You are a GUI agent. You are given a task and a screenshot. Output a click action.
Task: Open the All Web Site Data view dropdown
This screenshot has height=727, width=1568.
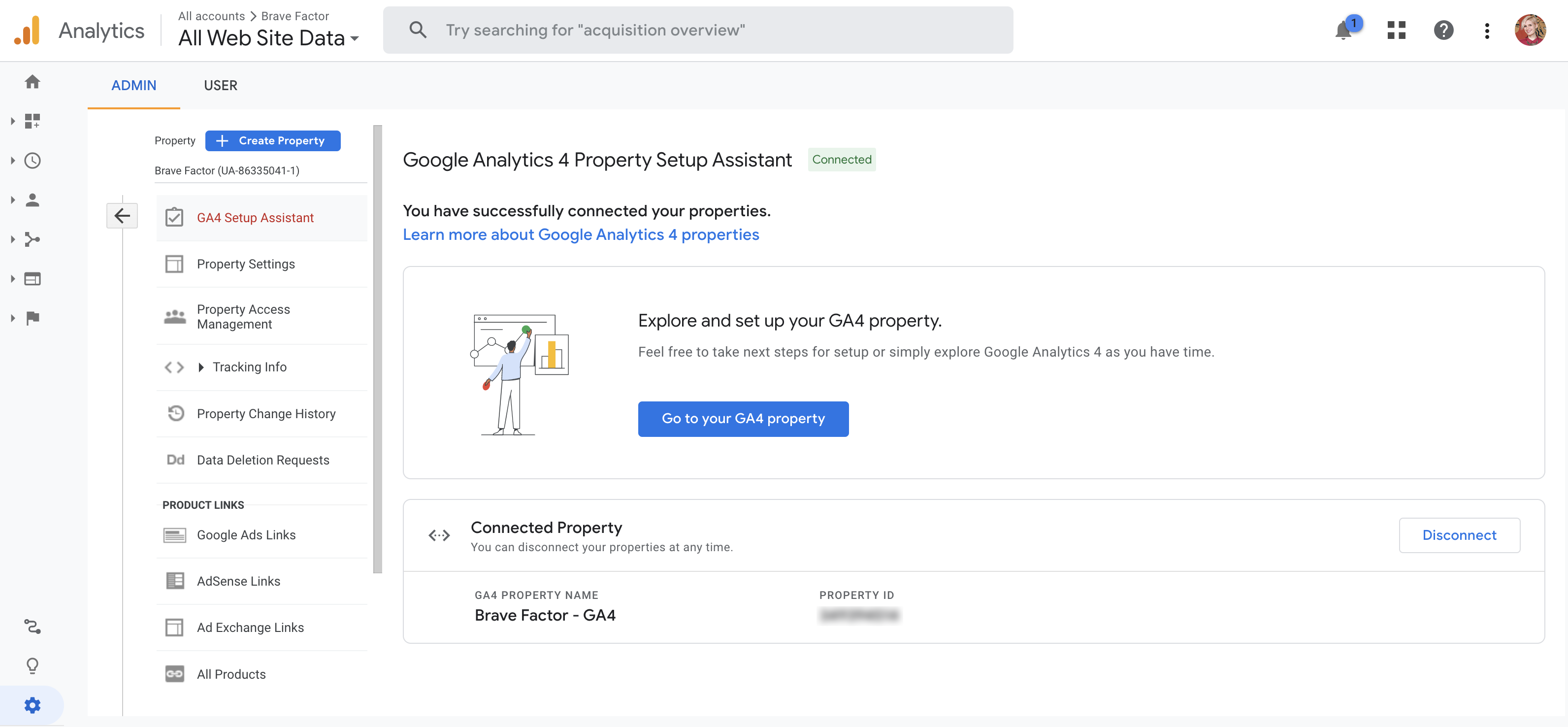268,38
